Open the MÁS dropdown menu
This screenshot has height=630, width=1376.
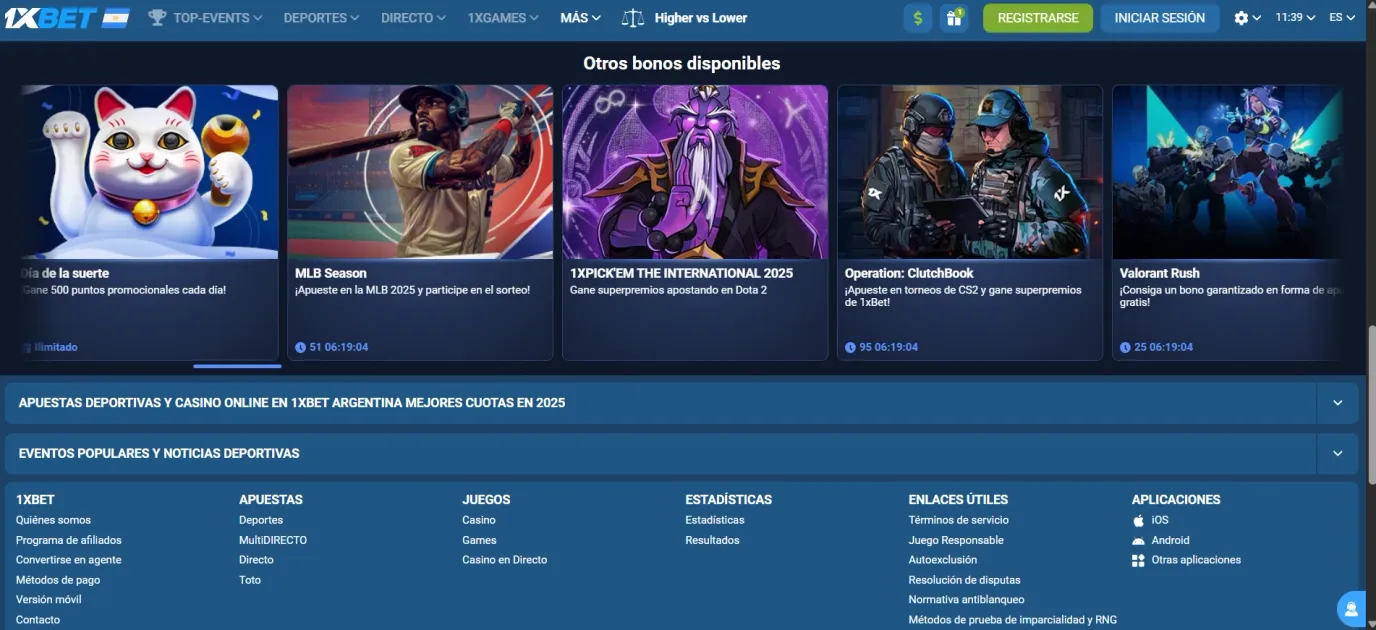tap(580, 18)
